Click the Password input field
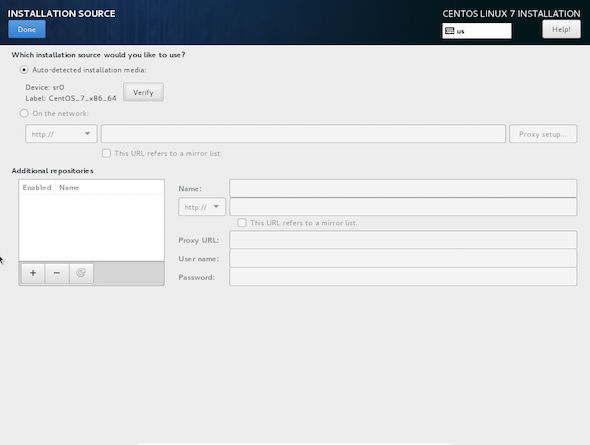Screen dimensions: 590x445 [x=403, y=277]
